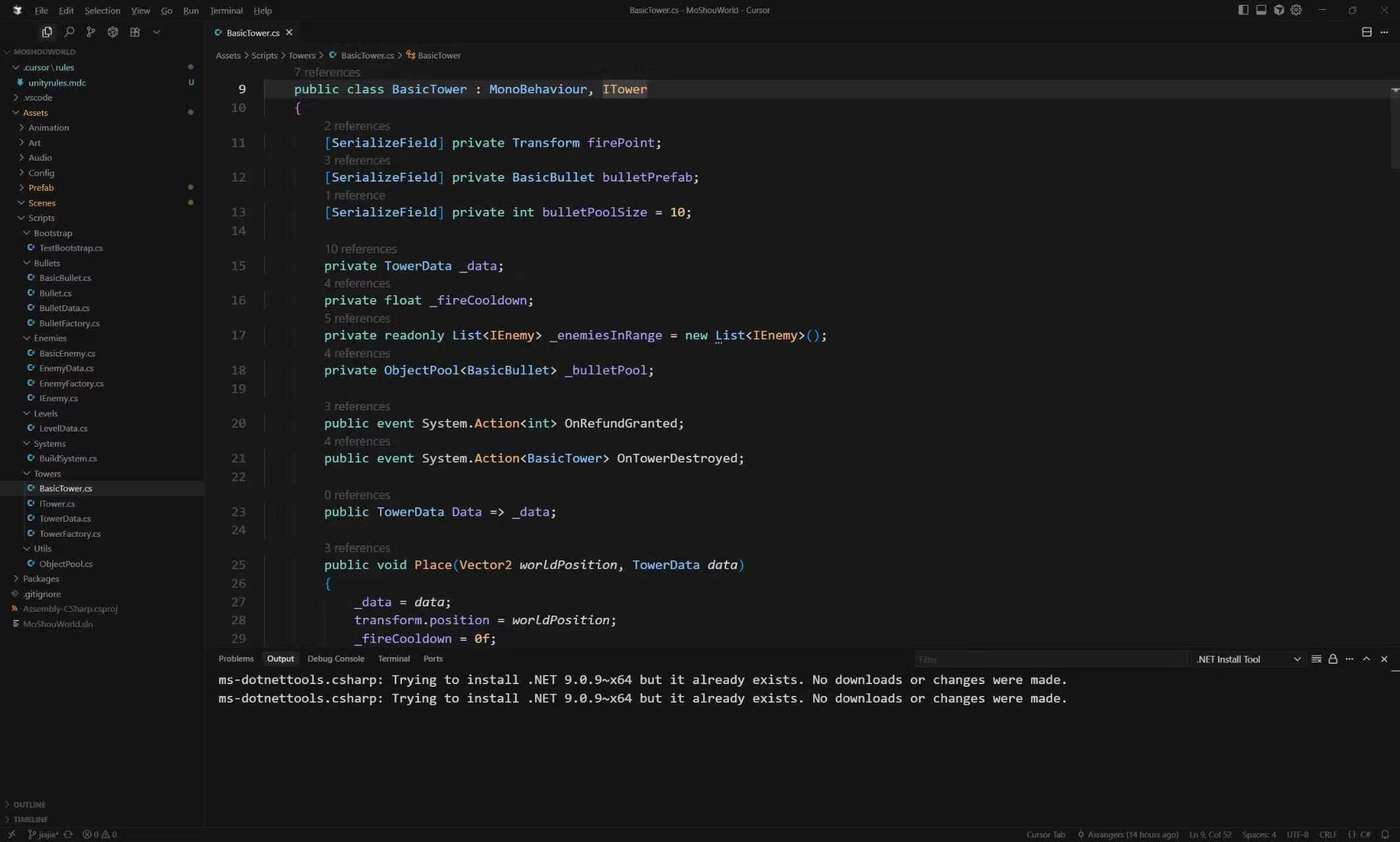The width and height of the screenshot is (1400, 842).
Task: Switch to the Debug Console tab
Action: coord(336,658)
